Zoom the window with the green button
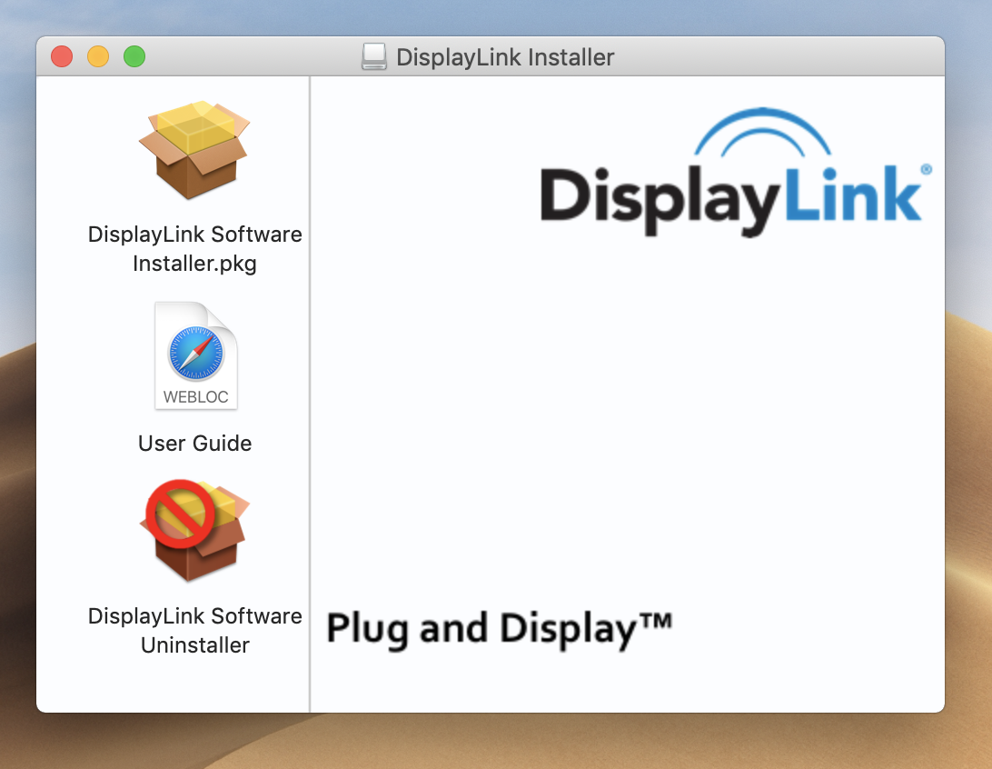The image size is (992, 769). (x=134, y=56)
